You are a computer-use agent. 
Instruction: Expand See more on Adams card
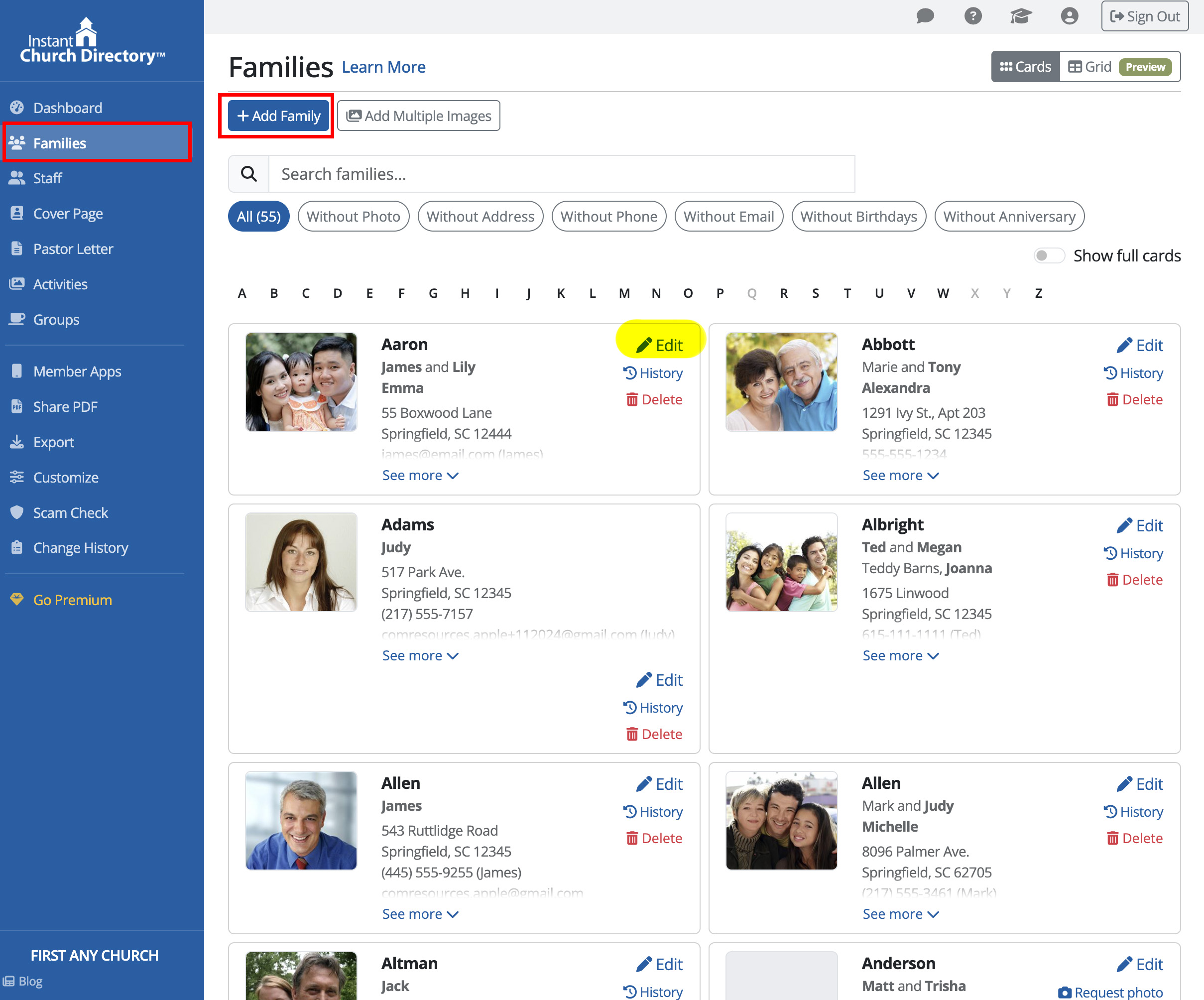pos(420,655)
